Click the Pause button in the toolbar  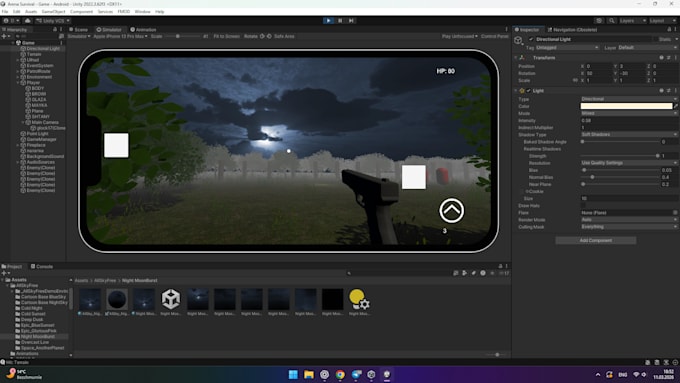(x=340, y=20)
